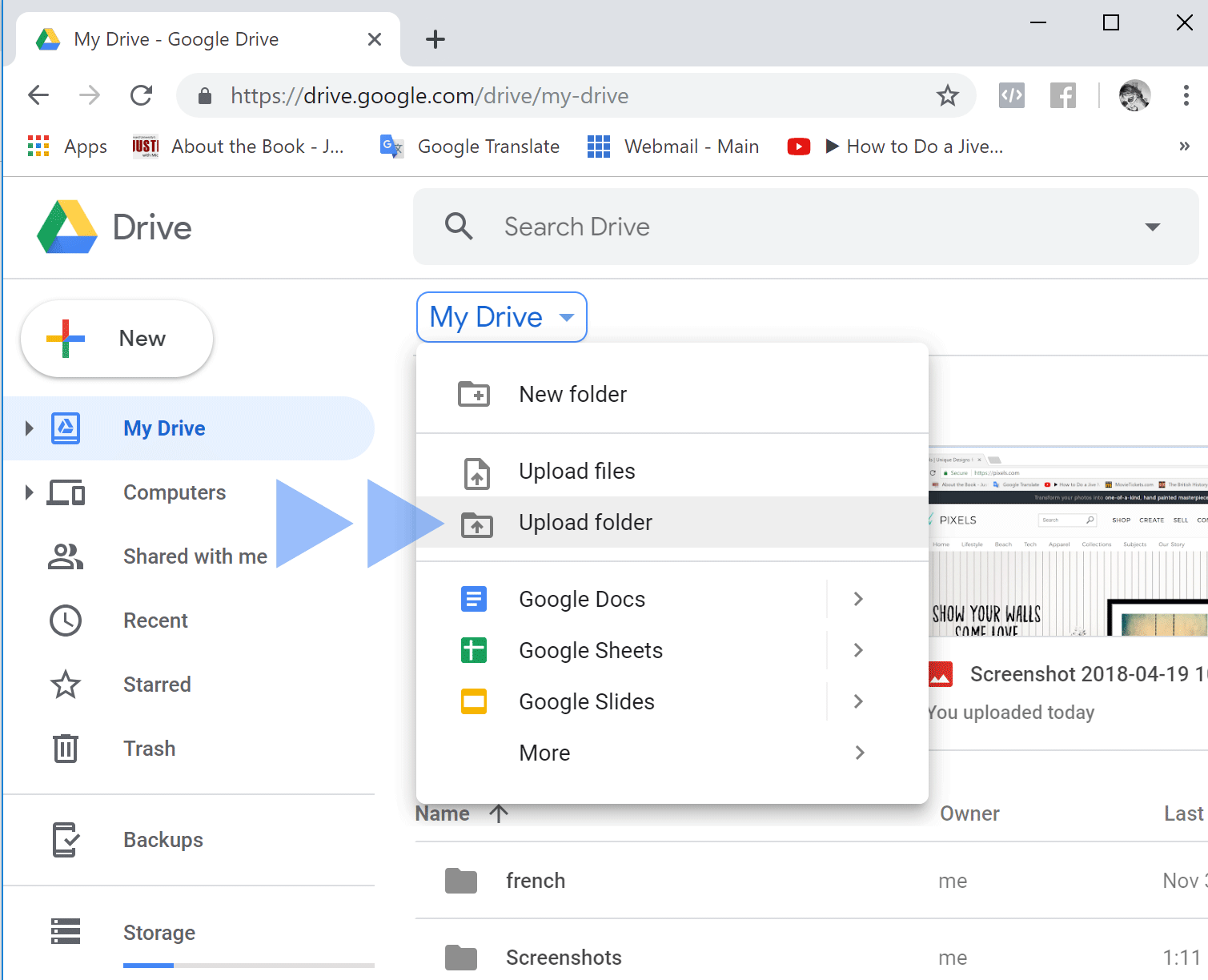Image resolution: width=1208 pixels, height=980 pixels.
Task: Click the Storage usage bar
Action: tap(248, 966)
